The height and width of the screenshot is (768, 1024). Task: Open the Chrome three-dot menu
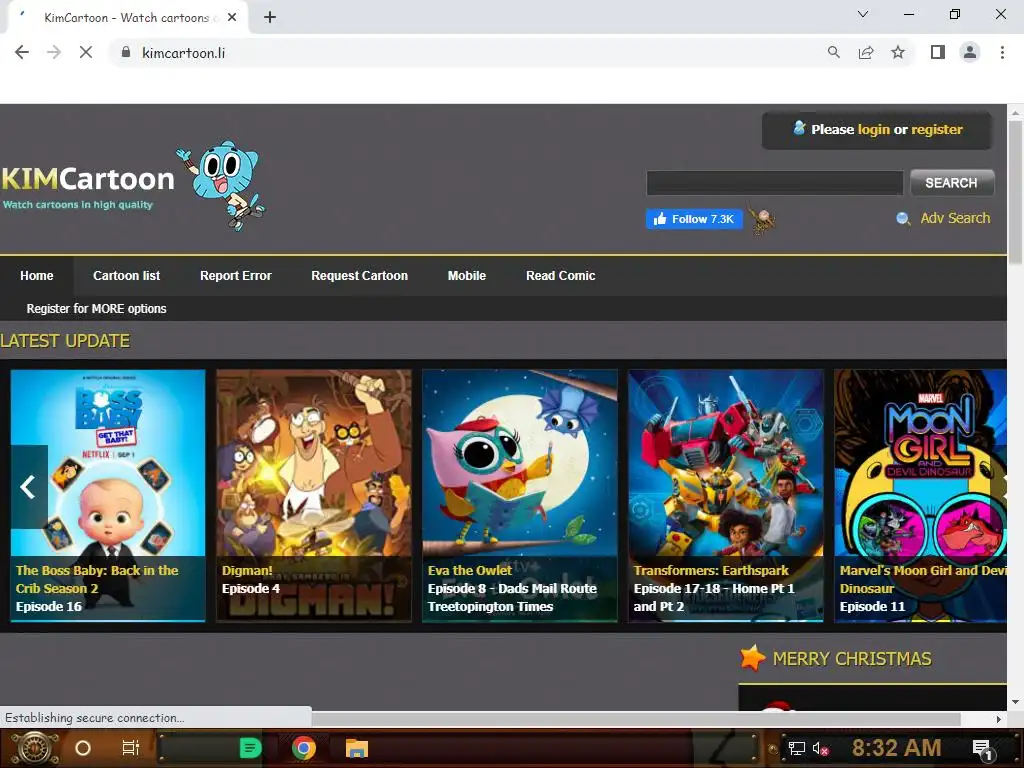pyautogui.click(x=1002, y=52)
